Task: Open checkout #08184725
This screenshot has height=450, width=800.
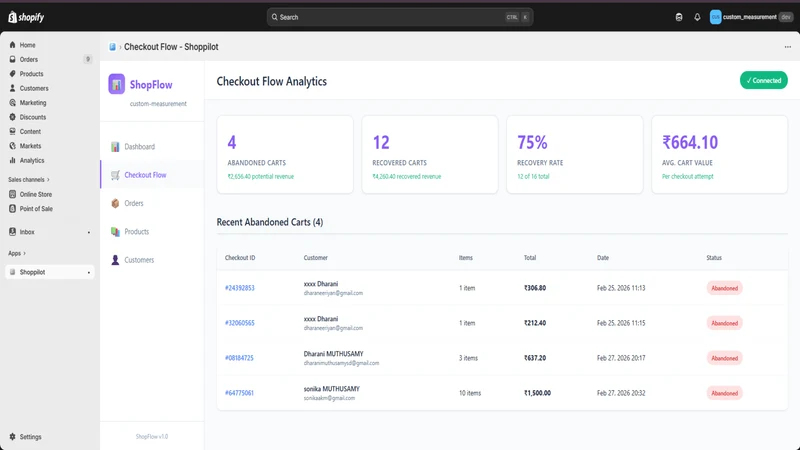Action: point(239,358)
